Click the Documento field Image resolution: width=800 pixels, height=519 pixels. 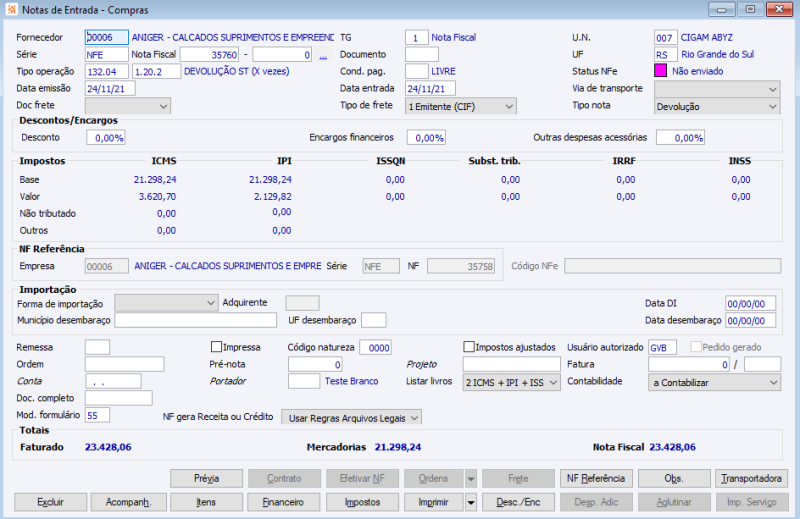coord(422,55)
